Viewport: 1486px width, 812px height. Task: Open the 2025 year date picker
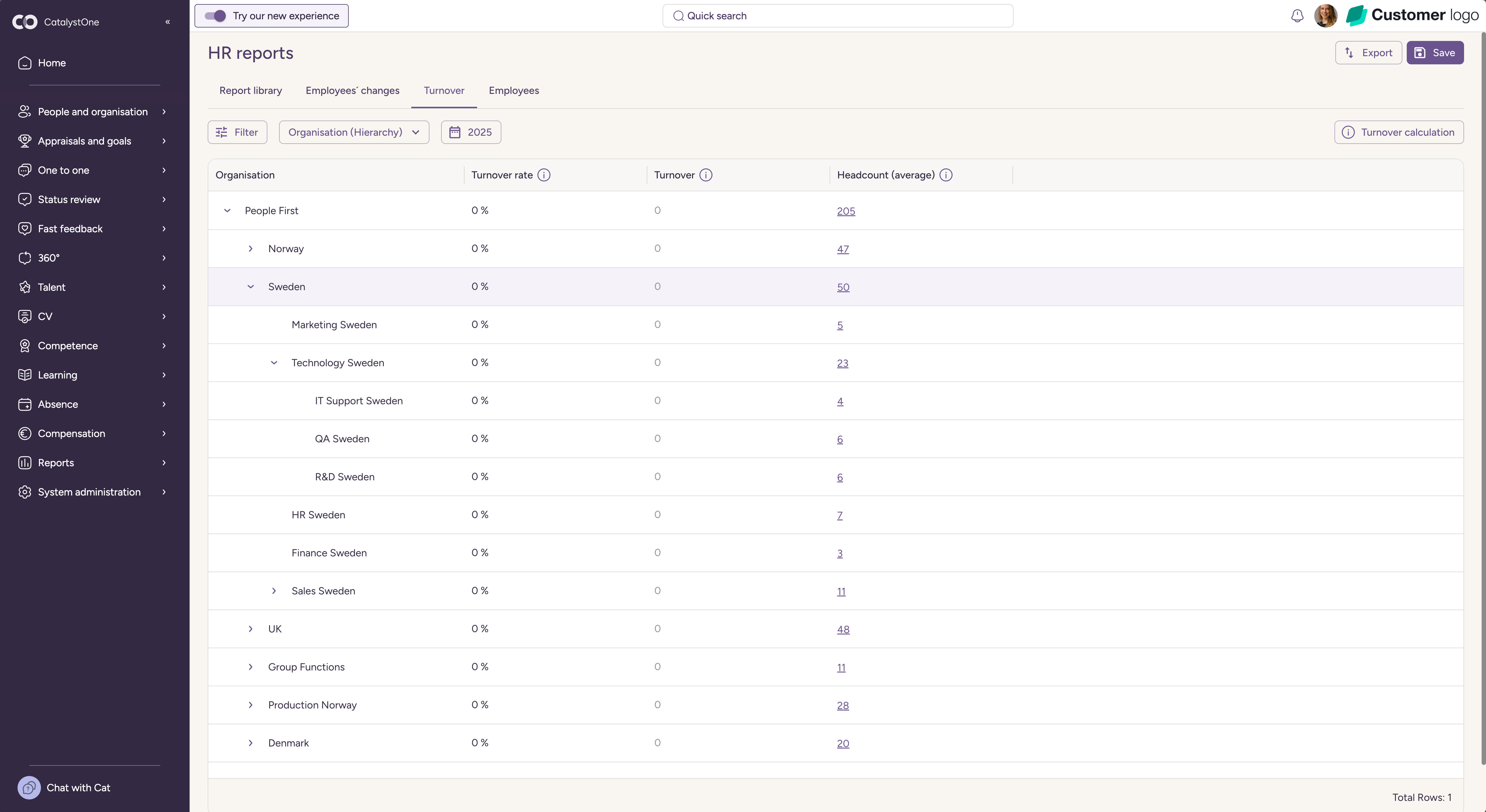(x=471, y=132)
